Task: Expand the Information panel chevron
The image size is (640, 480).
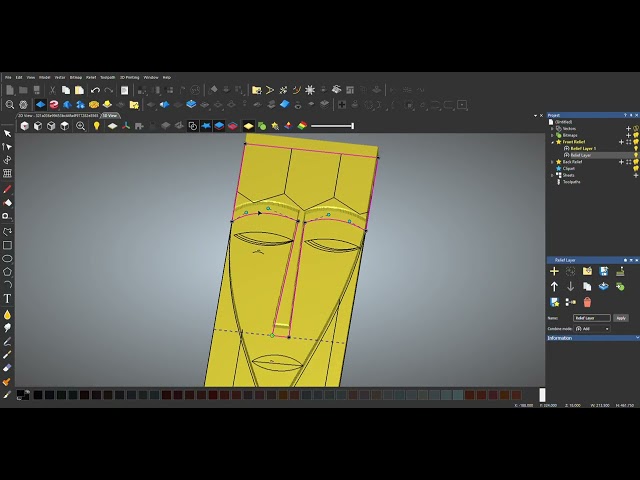Action: 637,338
